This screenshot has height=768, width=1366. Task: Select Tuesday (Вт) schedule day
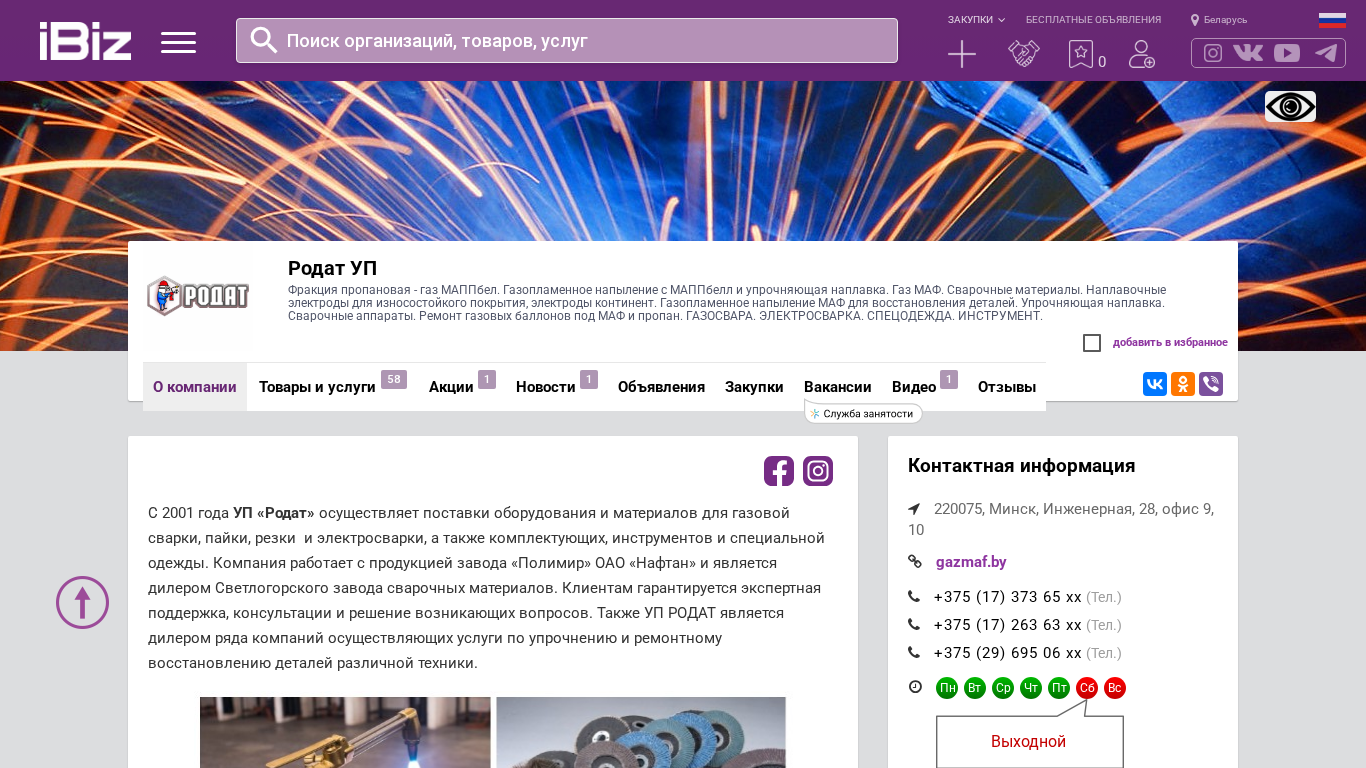pos(975,688)
